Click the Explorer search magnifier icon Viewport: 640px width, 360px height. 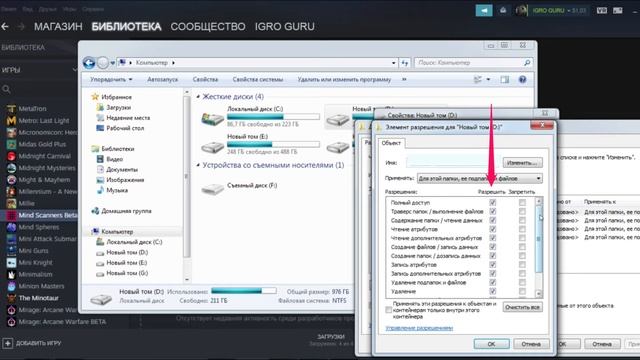point(527,63)
